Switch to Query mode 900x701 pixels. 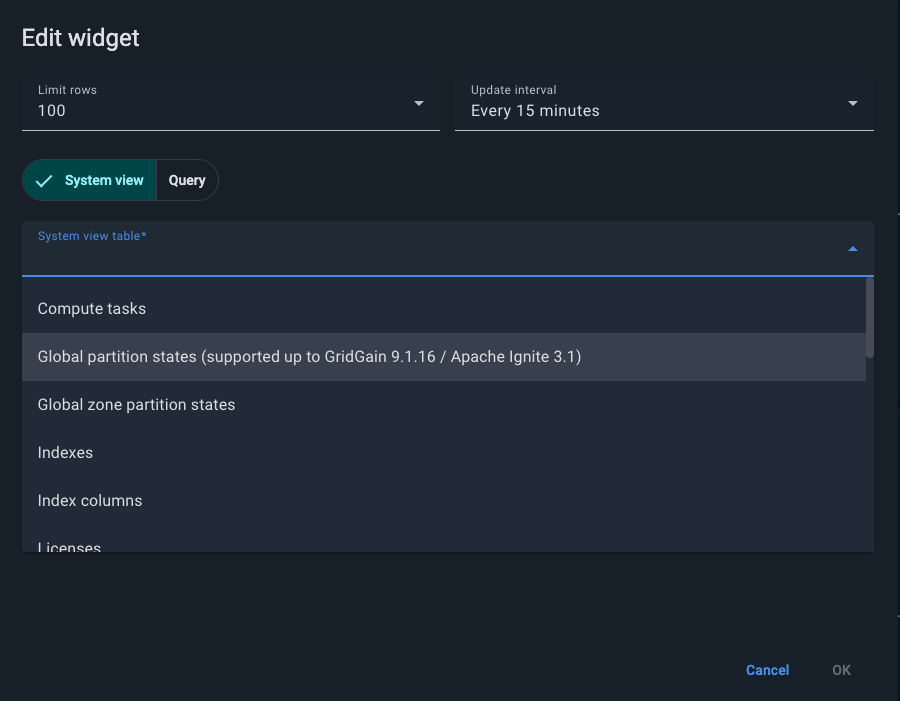click(187, 181)
